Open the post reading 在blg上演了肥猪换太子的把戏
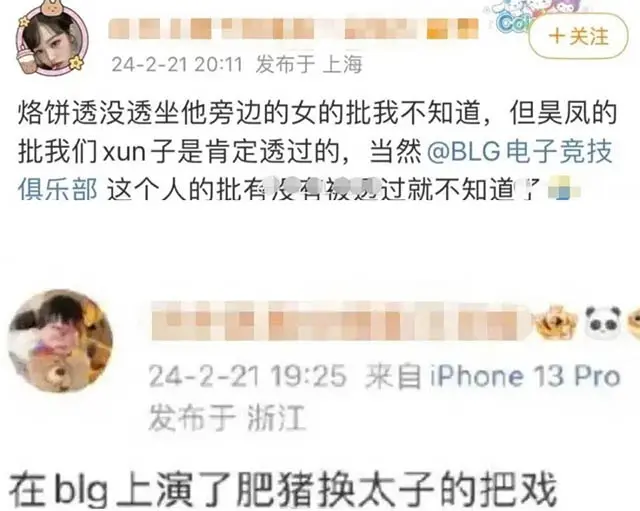Viewport: 640px width, 511px height. click(283, 489)
